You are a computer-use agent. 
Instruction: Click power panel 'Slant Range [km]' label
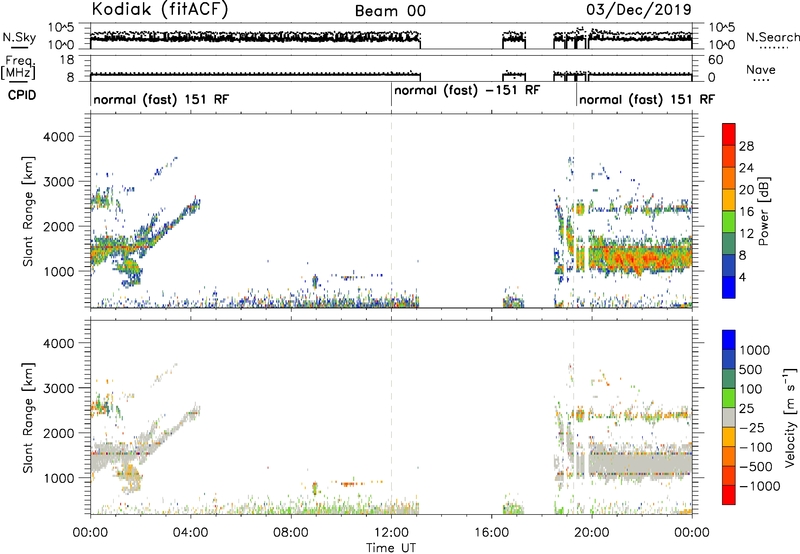[x=28, y=211]
